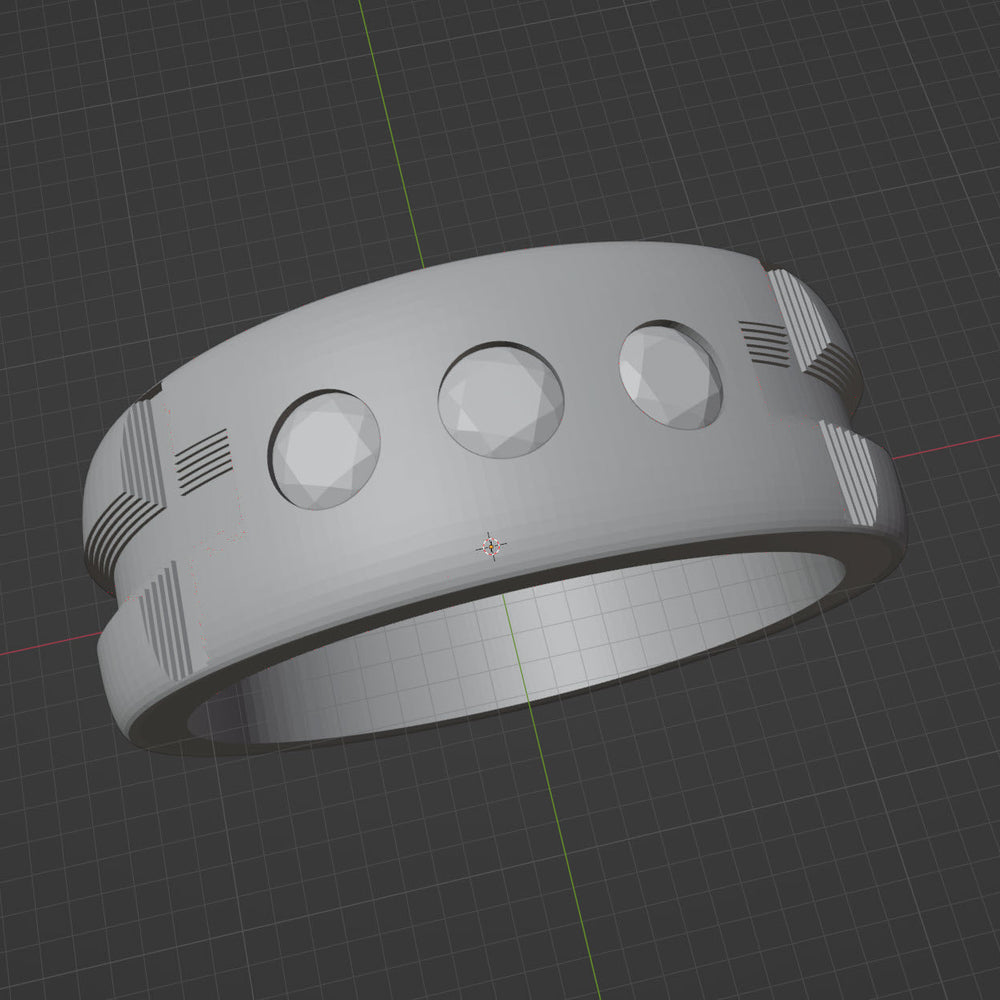Select the right gem on the ring
Viewport: 1000px width, 1000px height.
point(671,375)
